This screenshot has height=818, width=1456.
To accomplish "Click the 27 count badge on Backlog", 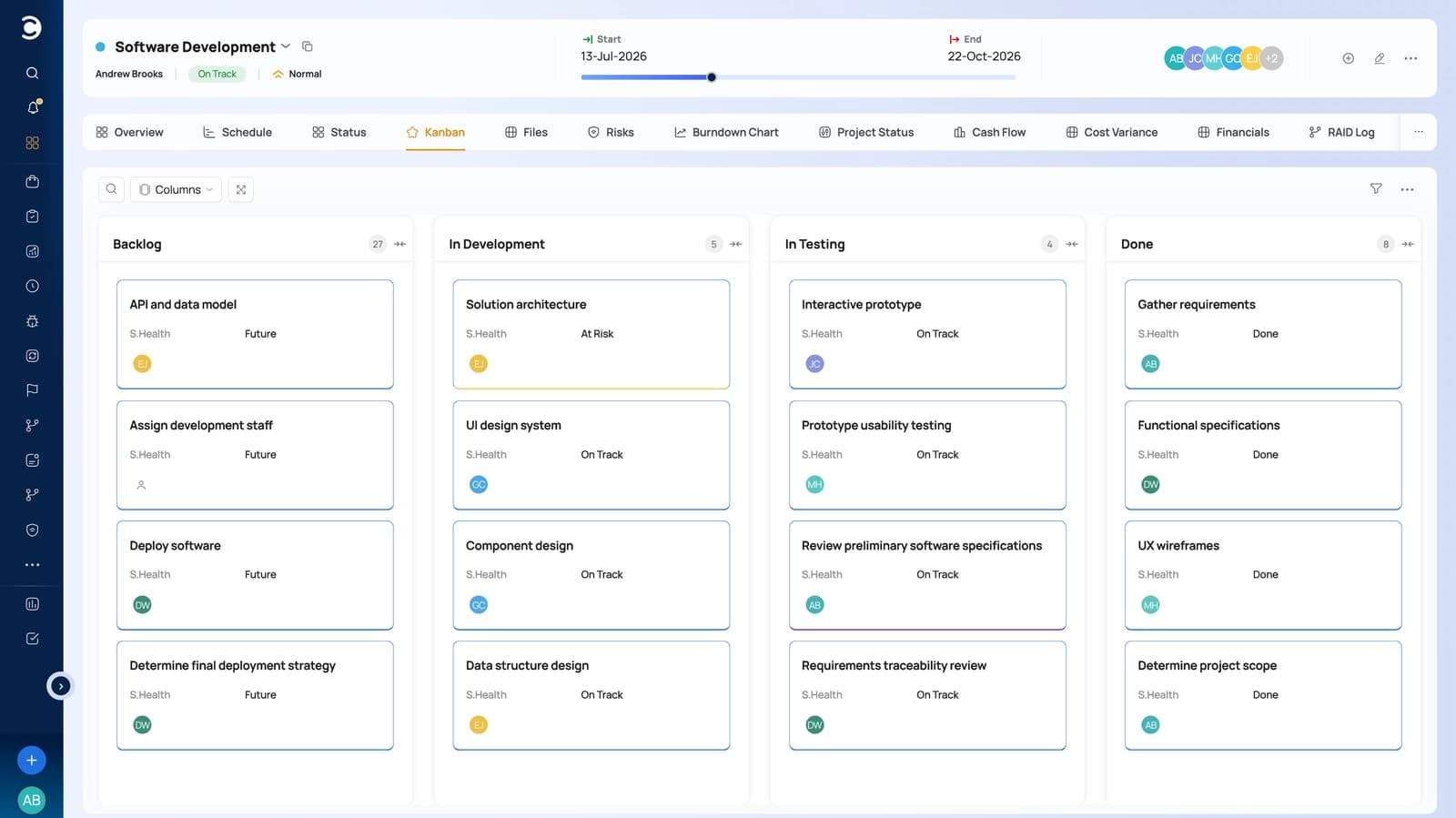I will (378, 244).
